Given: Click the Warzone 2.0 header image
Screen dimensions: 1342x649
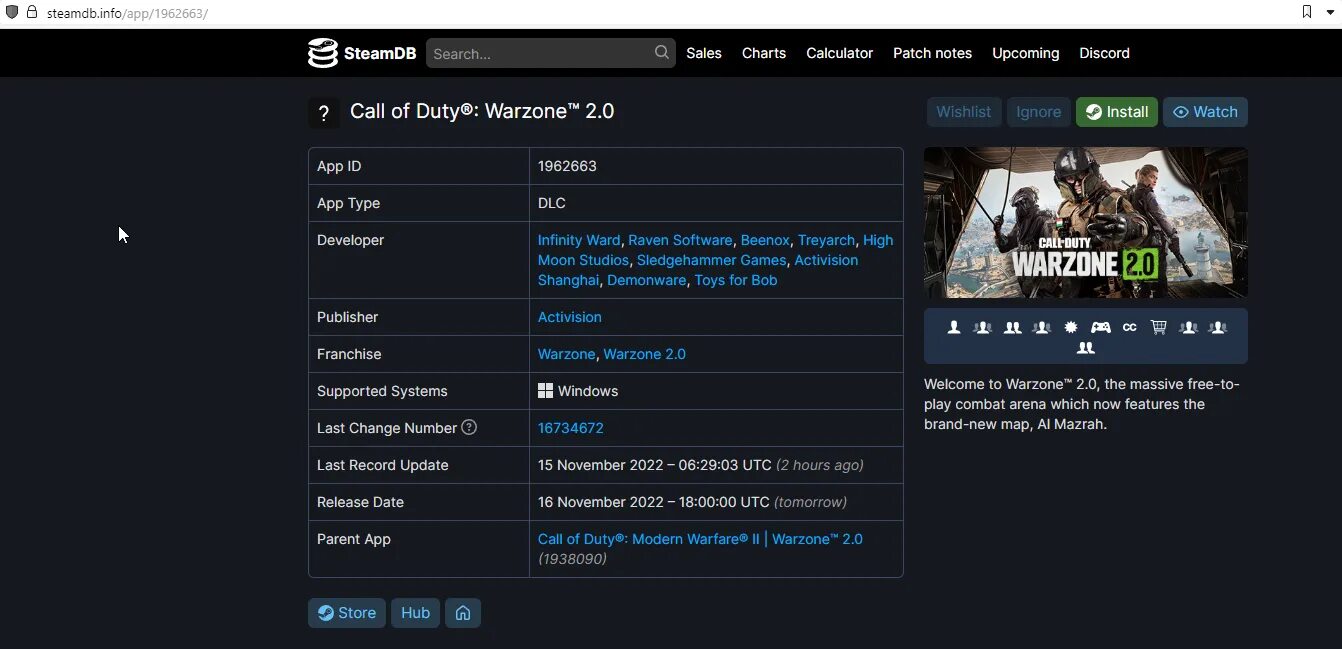Looking at the screenshot, I should (1086, 222).
